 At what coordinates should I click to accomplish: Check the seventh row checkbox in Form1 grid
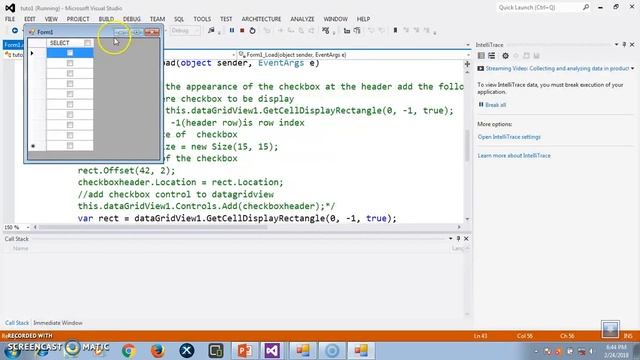pyautogui.click(x=70, y=115)
